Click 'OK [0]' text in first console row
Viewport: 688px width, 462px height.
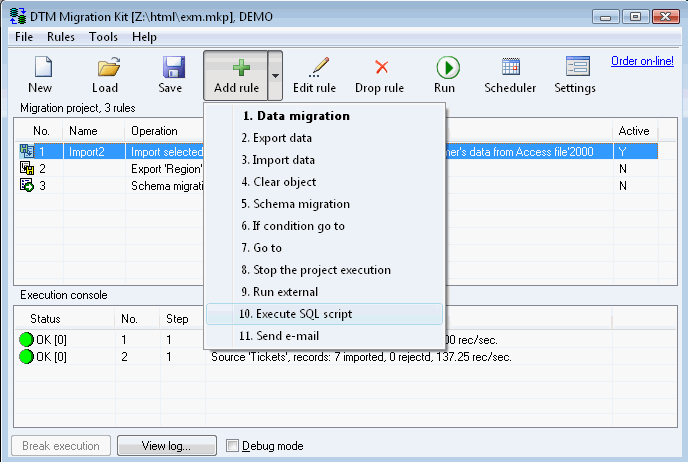pyautogui.click(x=51, y=340)
